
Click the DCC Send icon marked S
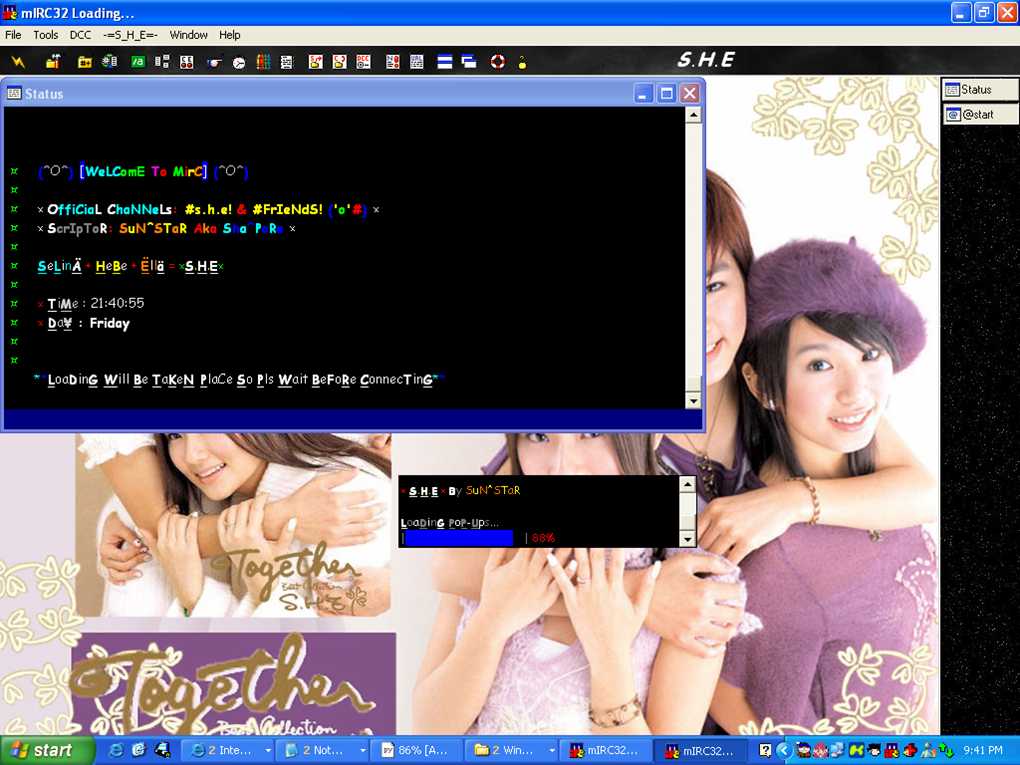point(315,62)
